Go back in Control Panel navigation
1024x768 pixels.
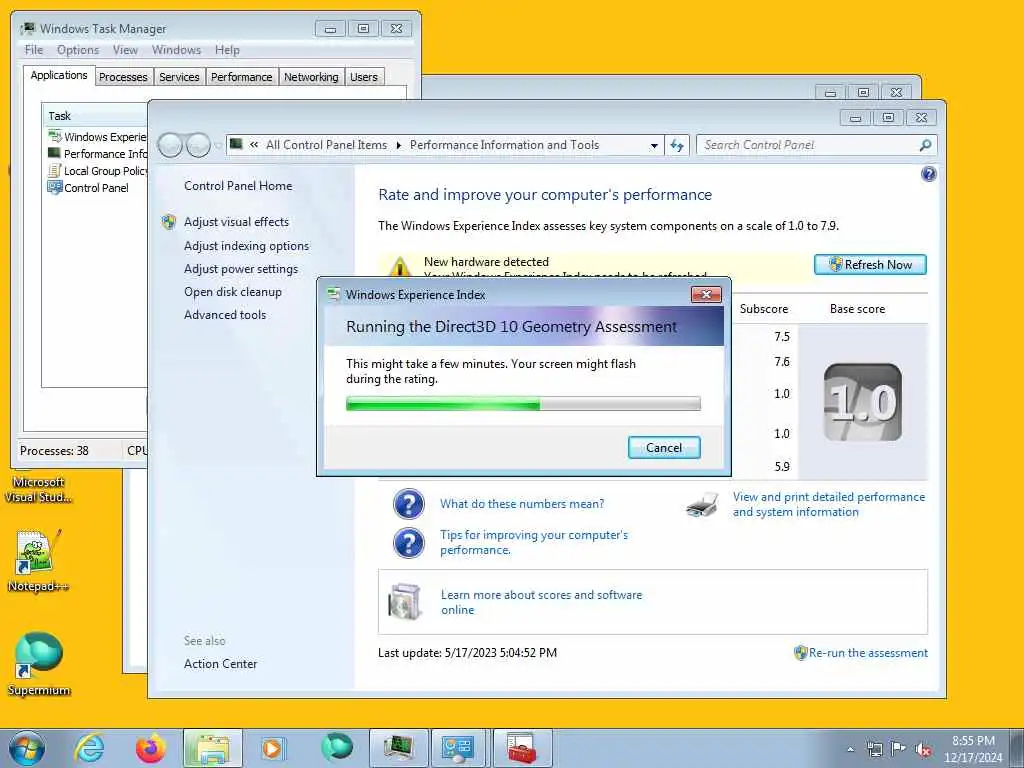(x=170, y=145)
